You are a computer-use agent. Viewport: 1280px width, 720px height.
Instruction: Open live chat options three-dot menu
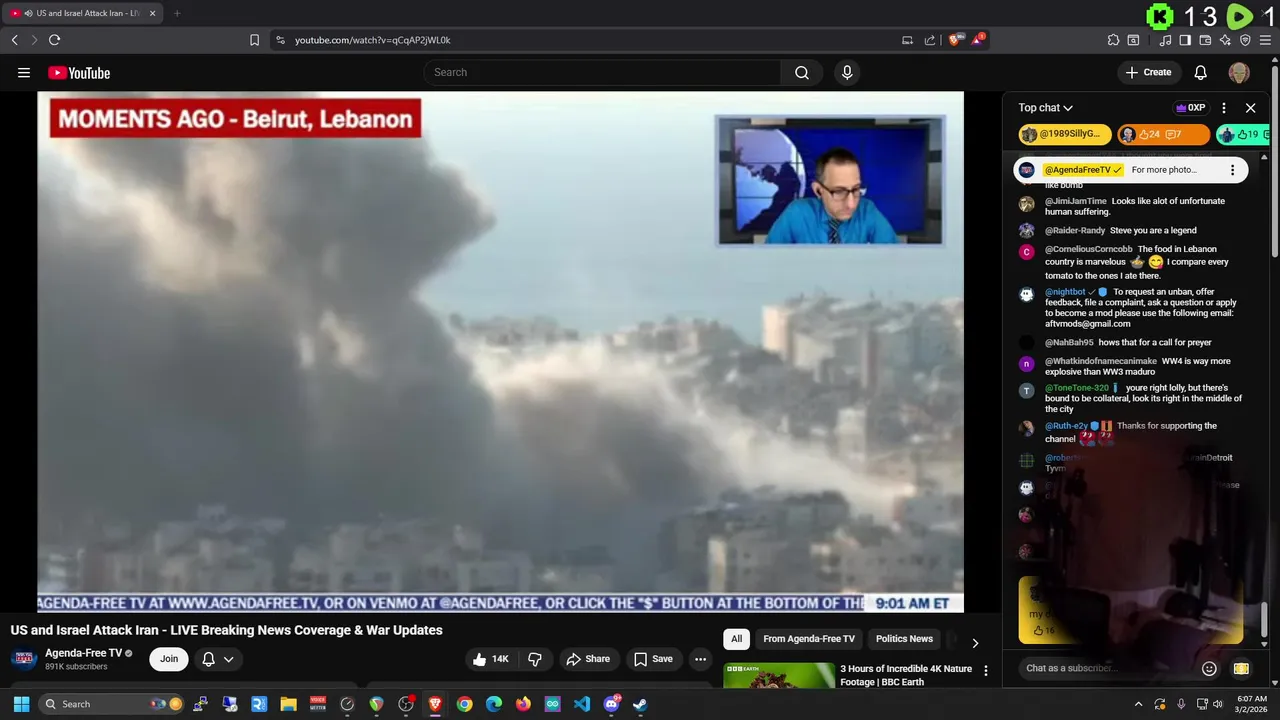point(1224,108)
